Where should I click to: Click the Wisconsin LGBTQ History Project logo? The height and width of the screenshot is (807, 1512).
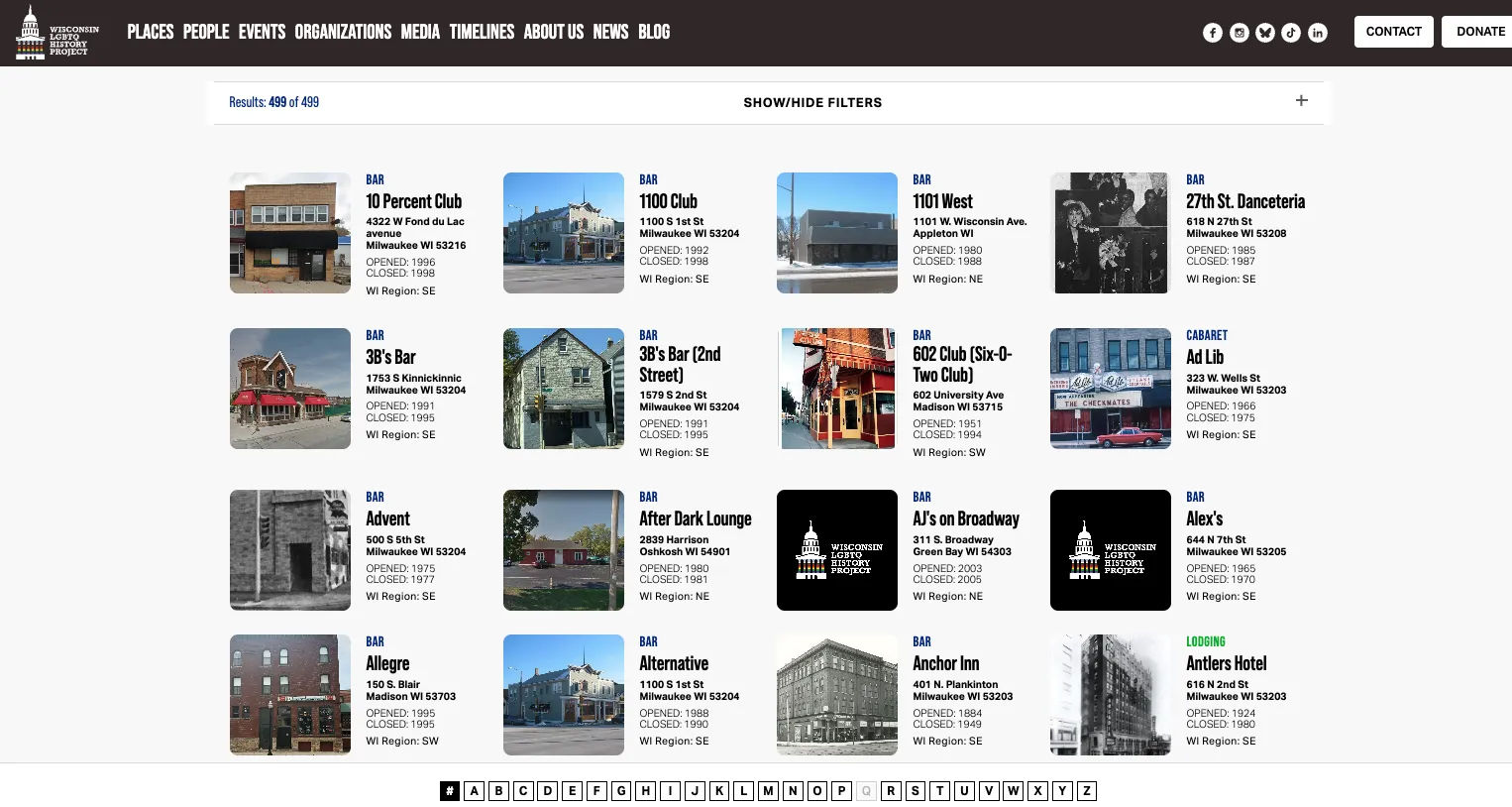coord(57,33)
